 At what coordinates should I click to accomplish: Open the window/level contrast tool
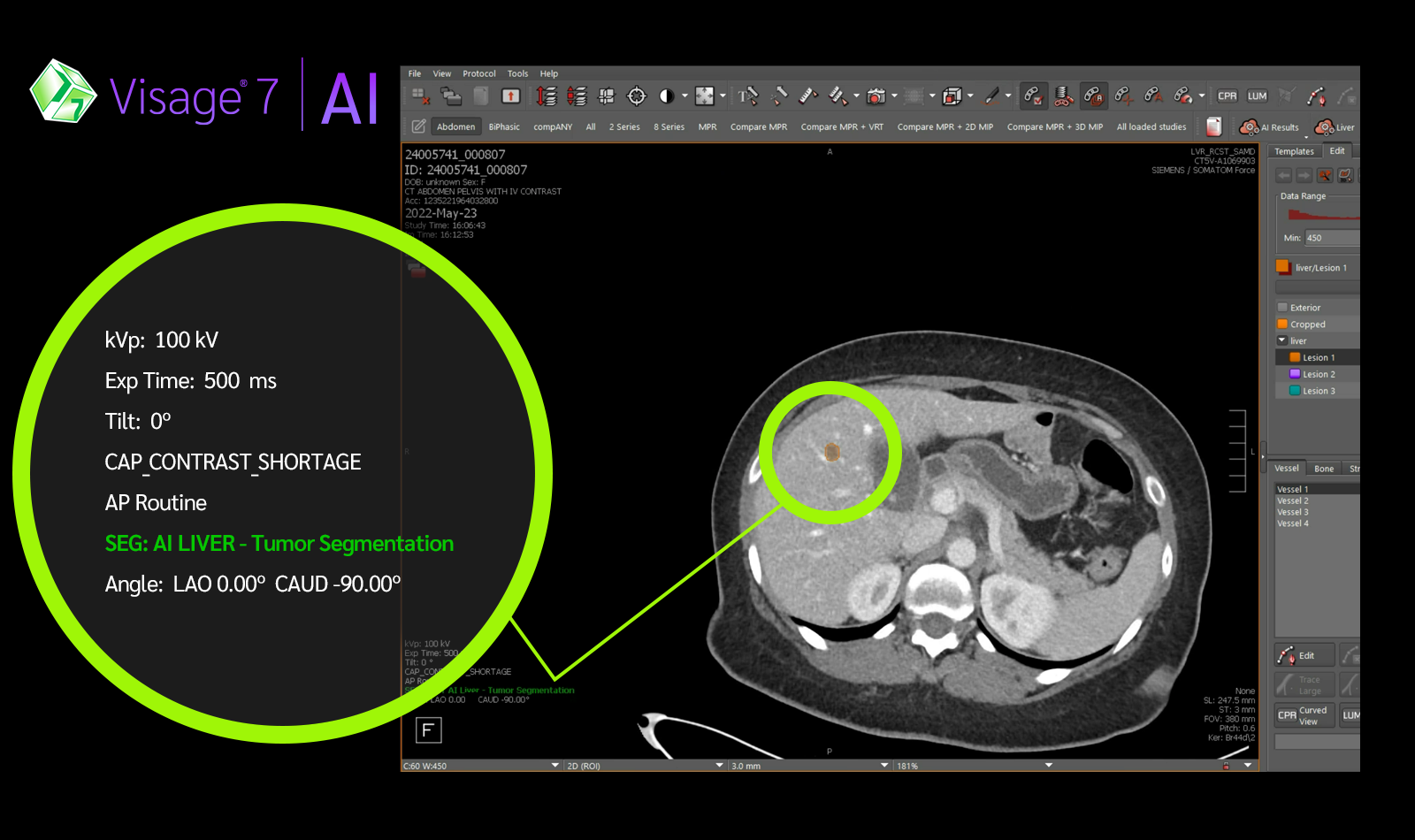click(667, 94)
